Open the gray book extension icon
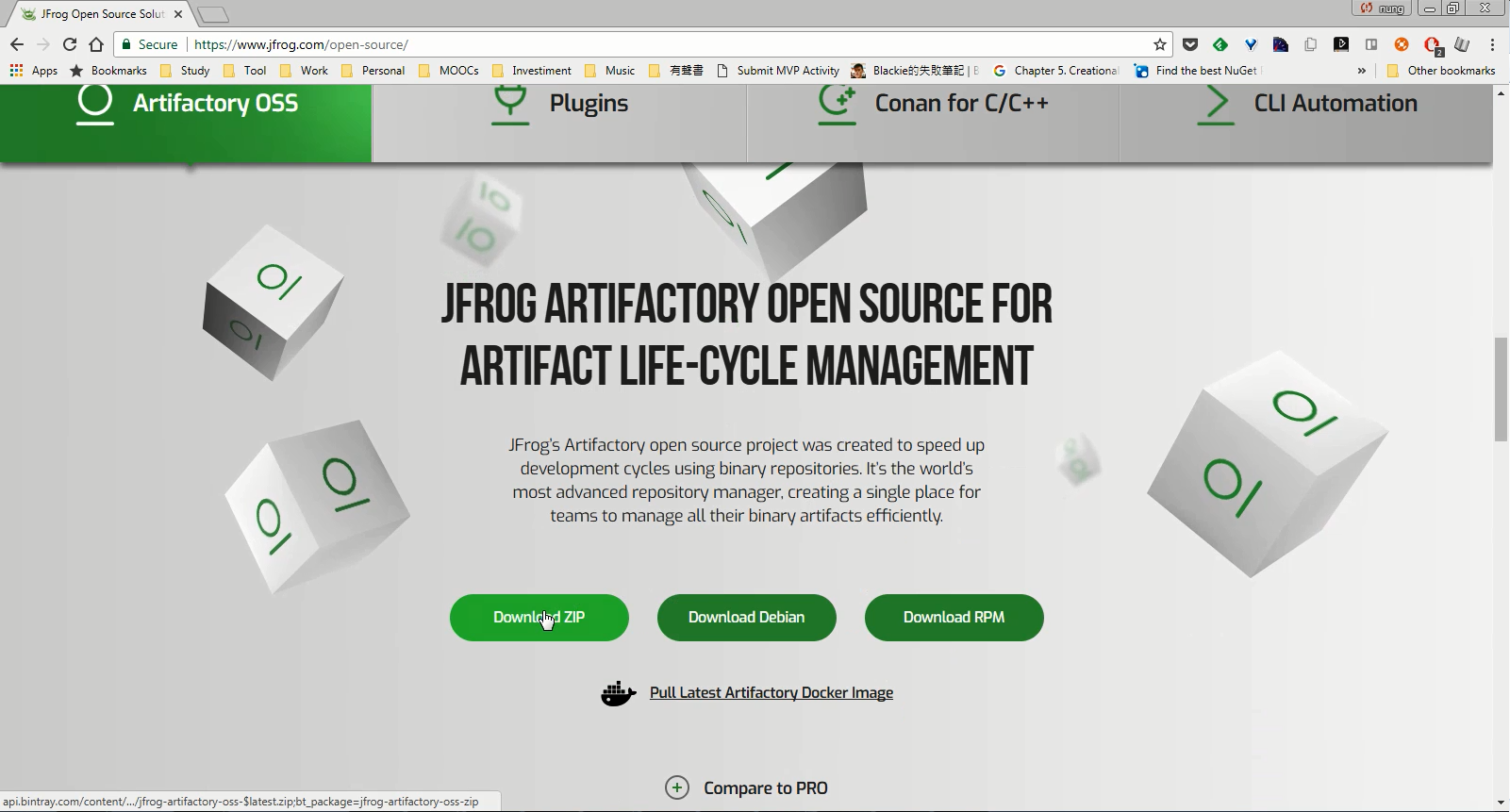1510x812 pixels. [x=1462, y=44]
